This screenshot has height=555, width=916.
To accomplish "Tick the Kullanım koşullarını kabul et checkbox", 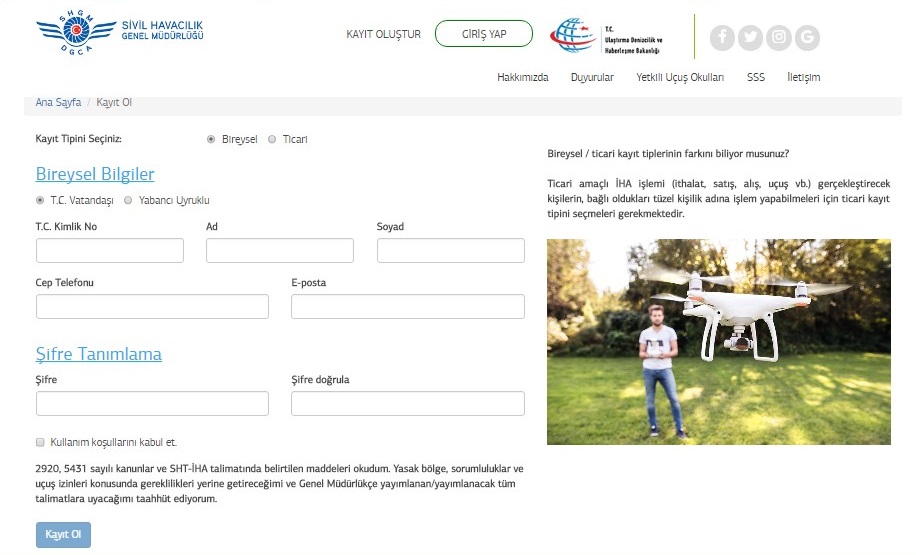I will point(41,442).
